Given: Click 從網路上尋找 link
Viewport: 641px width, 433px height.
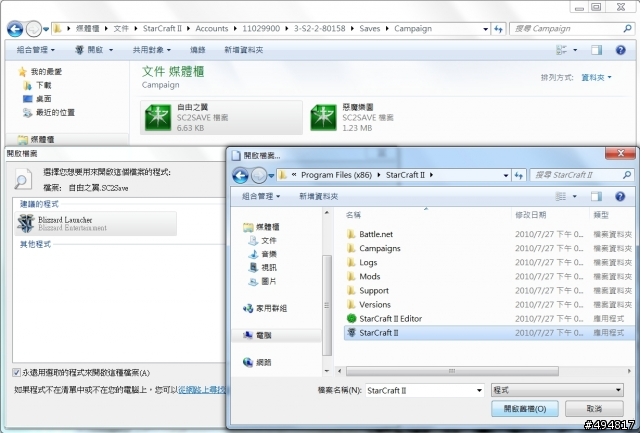Looking at the screenshot, I should [x=202, y=390].
